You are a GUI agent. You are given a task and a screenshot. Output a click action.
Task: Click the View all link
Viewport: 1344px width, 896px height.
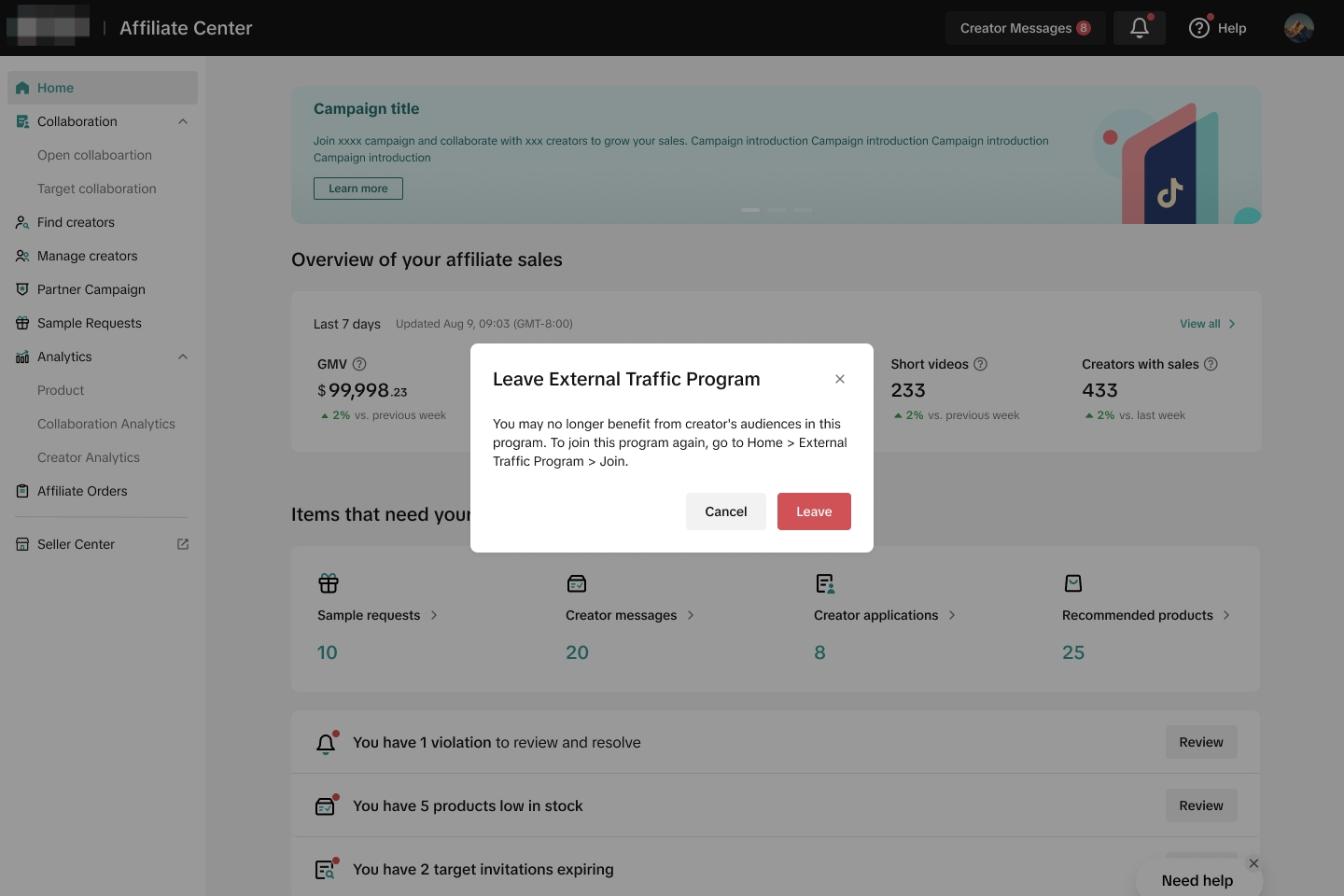tap(1206, 324)
